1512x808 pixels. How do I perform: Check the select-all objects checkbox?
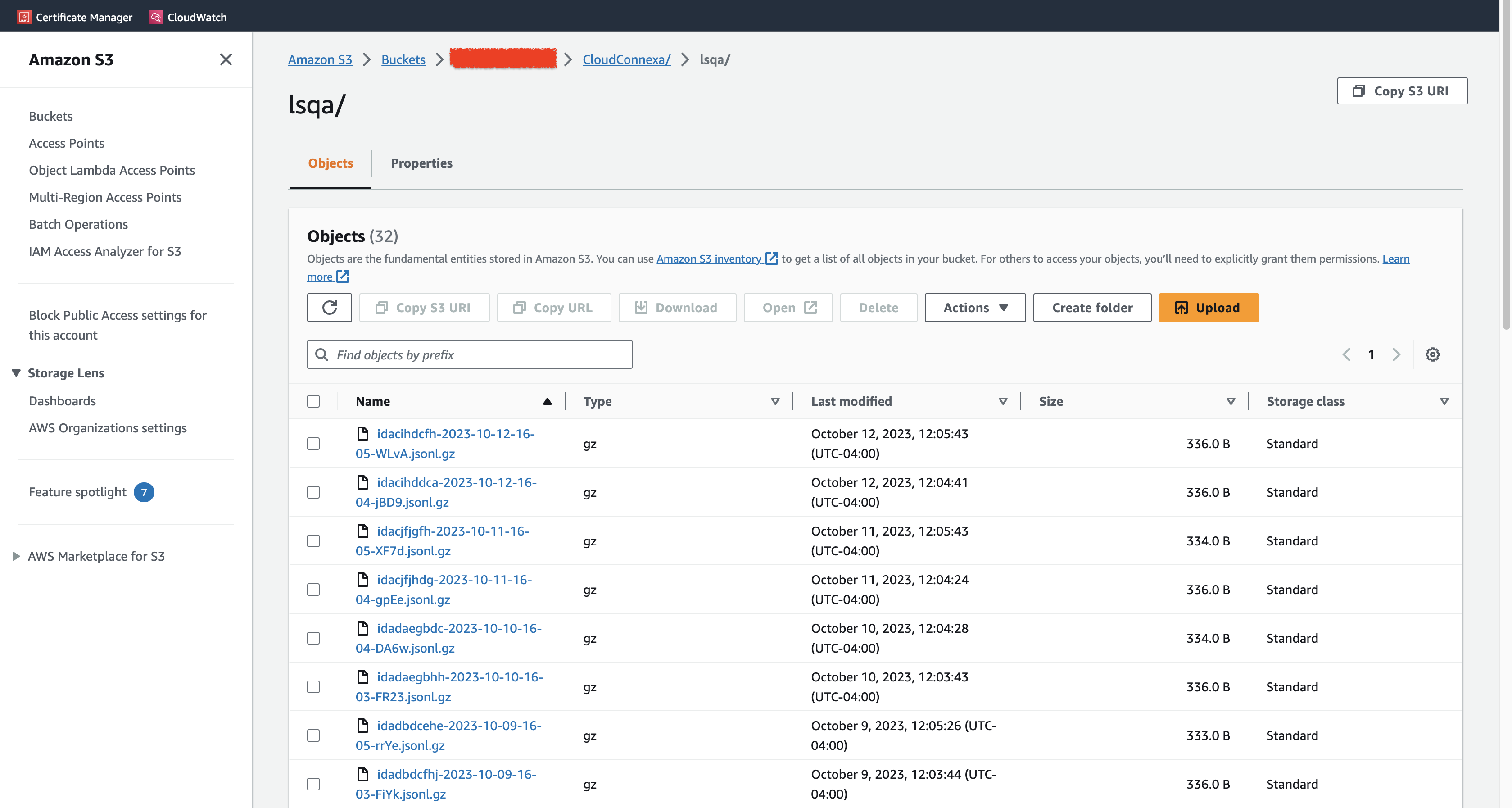point(313,401)
